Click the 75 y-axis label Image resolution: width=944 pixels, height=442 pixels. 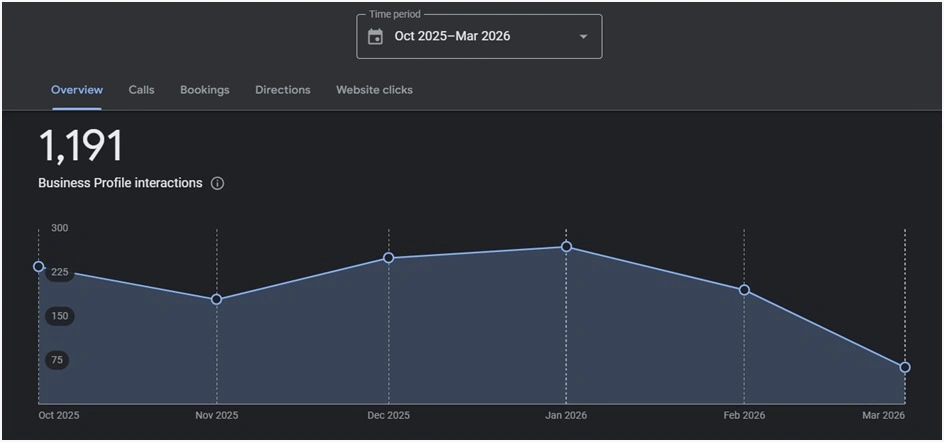57,360
